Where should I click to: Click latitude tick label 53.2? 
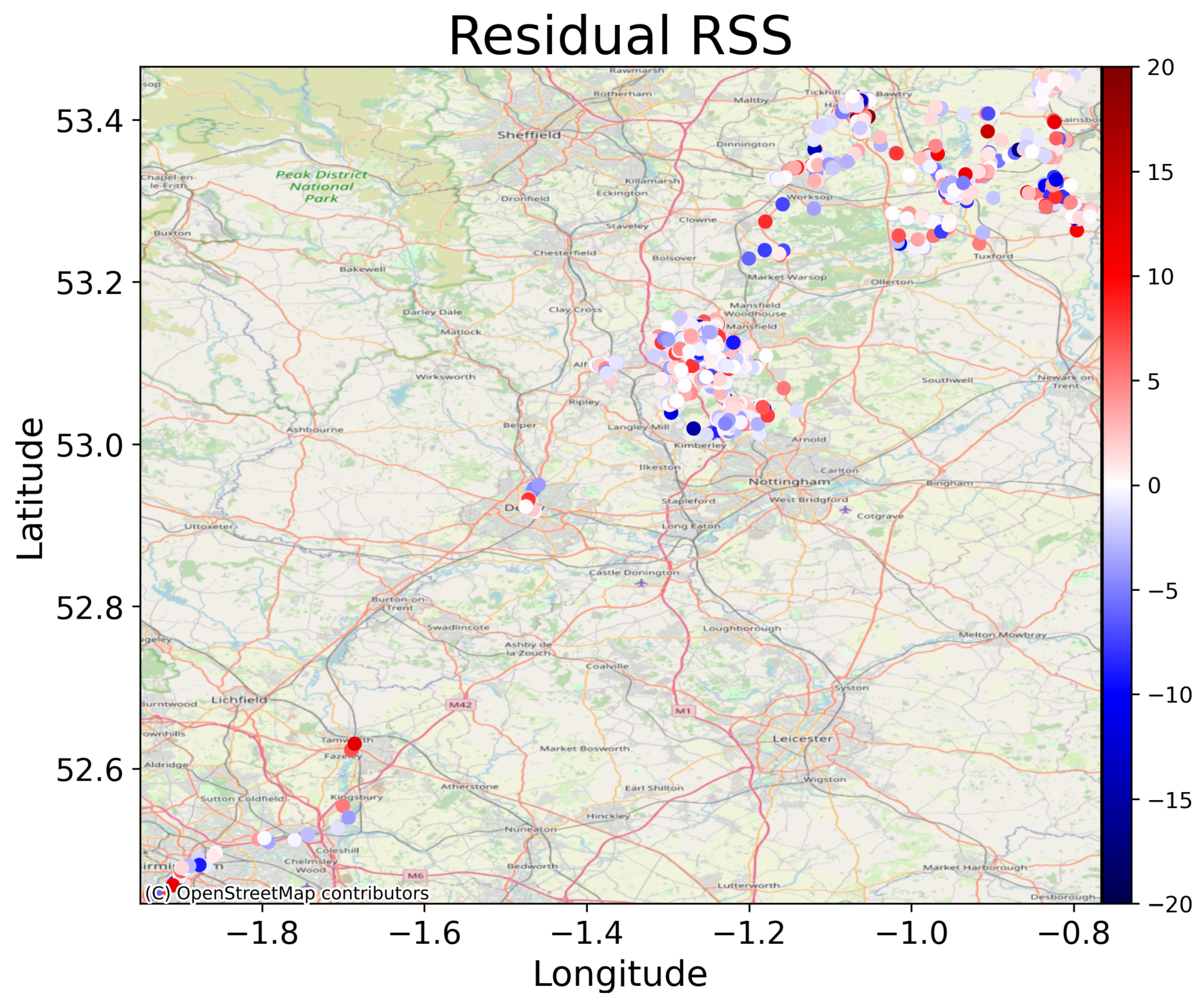point(89,283)
